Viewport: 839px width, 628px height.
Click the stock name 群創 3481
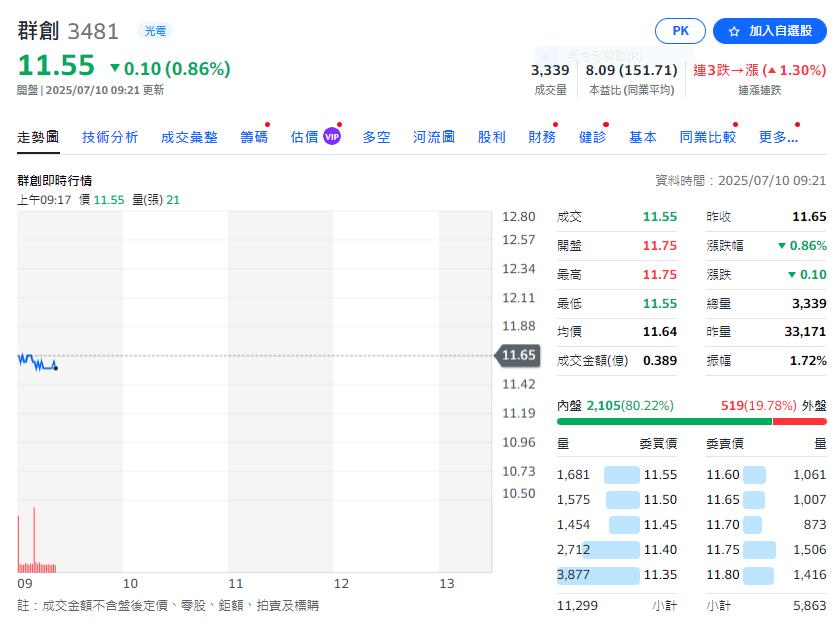click(68, 31)
